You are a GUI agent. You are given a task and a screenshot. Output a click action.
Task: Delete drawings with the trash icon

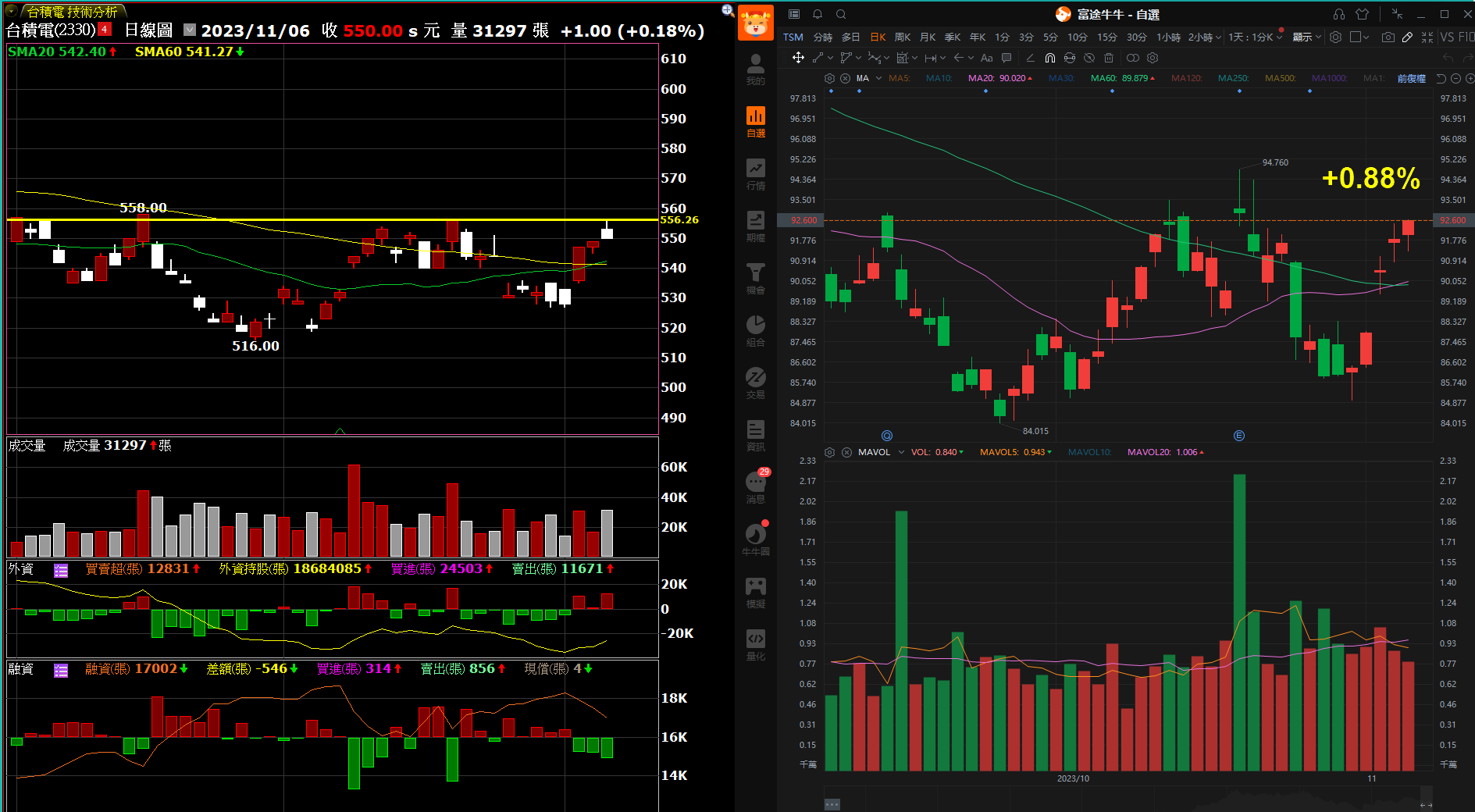(1109, 58)
